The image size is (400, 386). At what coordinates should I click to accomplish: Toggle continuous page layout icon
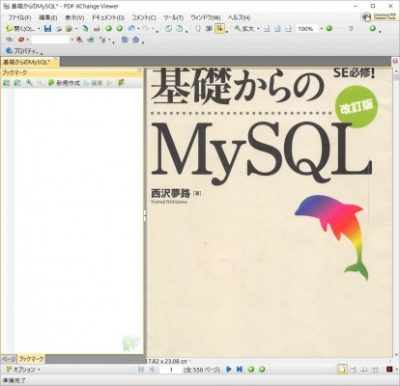click(x=353, y=369)
